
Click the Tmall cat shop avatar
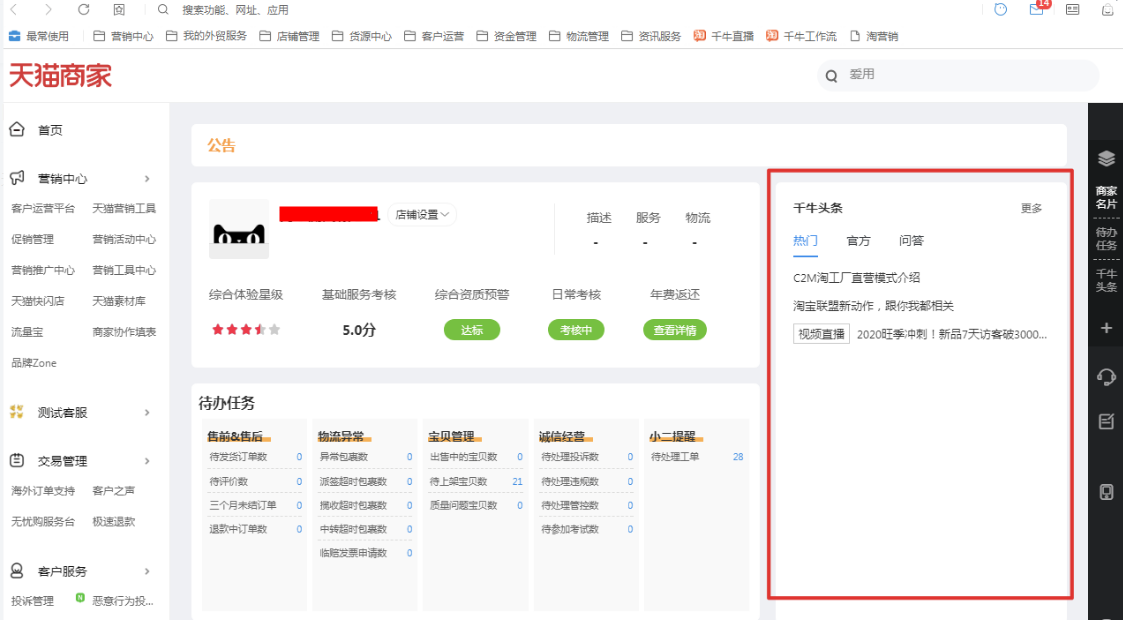pyautogui.click(x=238, y=229)
